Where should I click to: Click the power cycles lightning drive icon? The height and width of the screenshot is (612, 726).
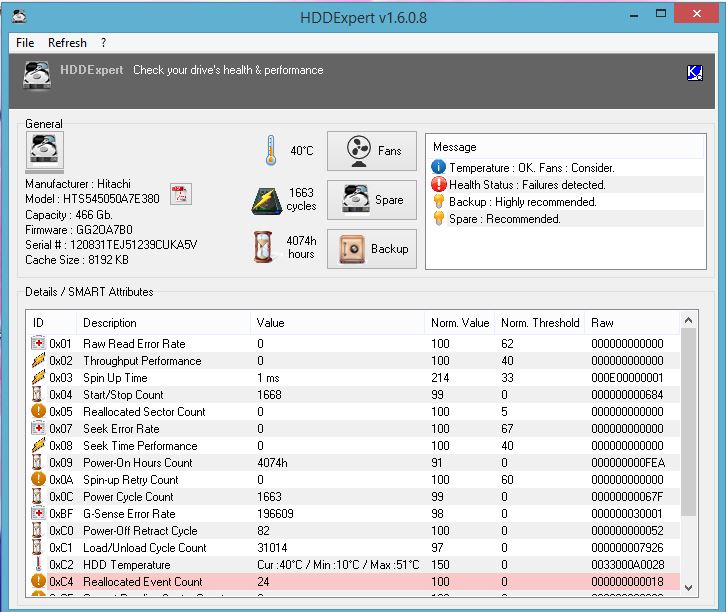coord(267,200)
